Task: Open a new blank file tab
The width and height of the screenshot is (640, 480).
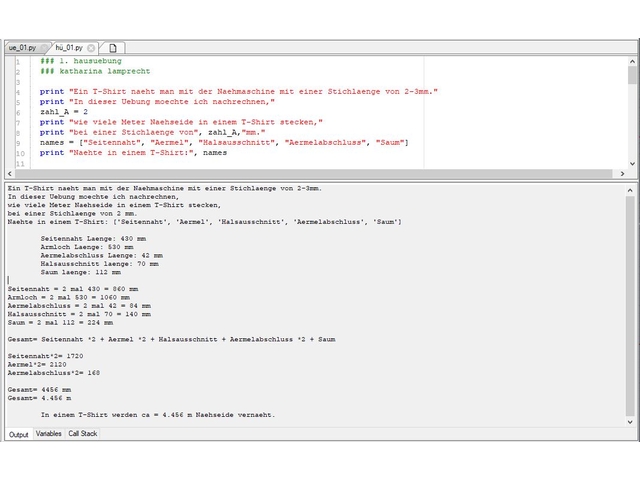Action: [113, 48]
